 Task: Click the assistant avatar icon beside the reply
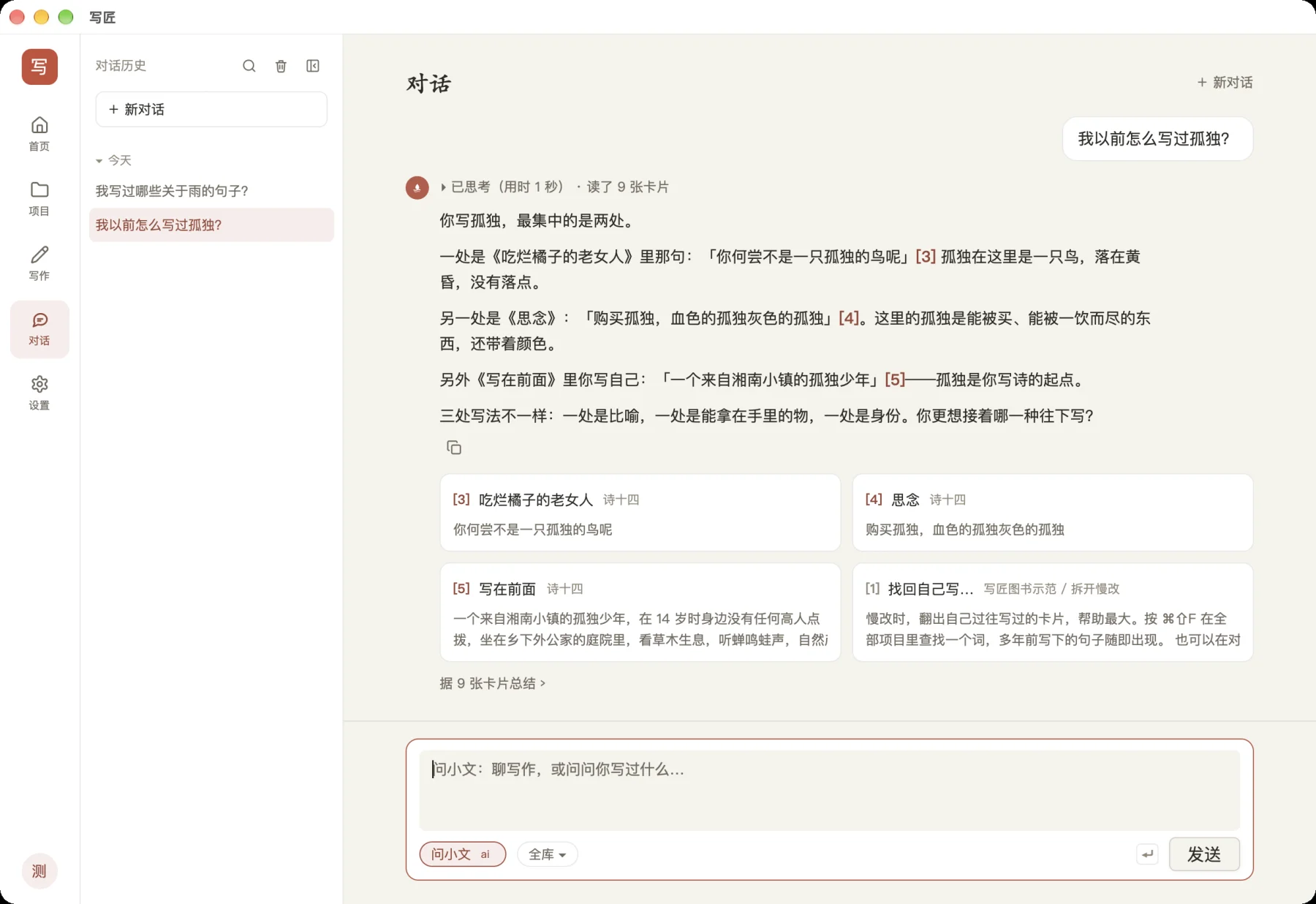pyautogui.click(x=417, y=187)
